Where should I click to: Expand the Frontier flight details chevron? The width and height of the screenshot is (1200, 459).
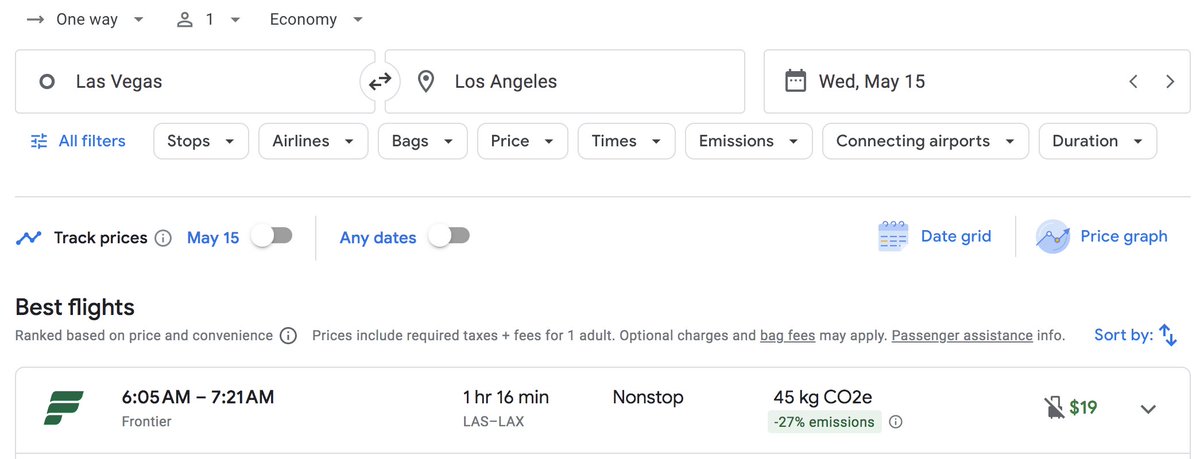[1148, 408]
